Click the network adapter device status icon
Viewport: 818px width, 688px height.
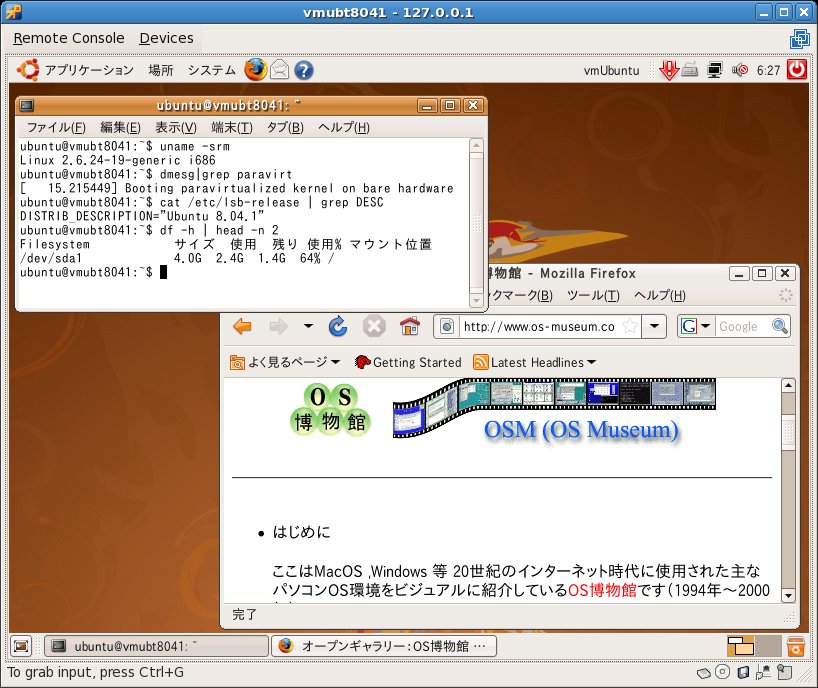[763, 672]
